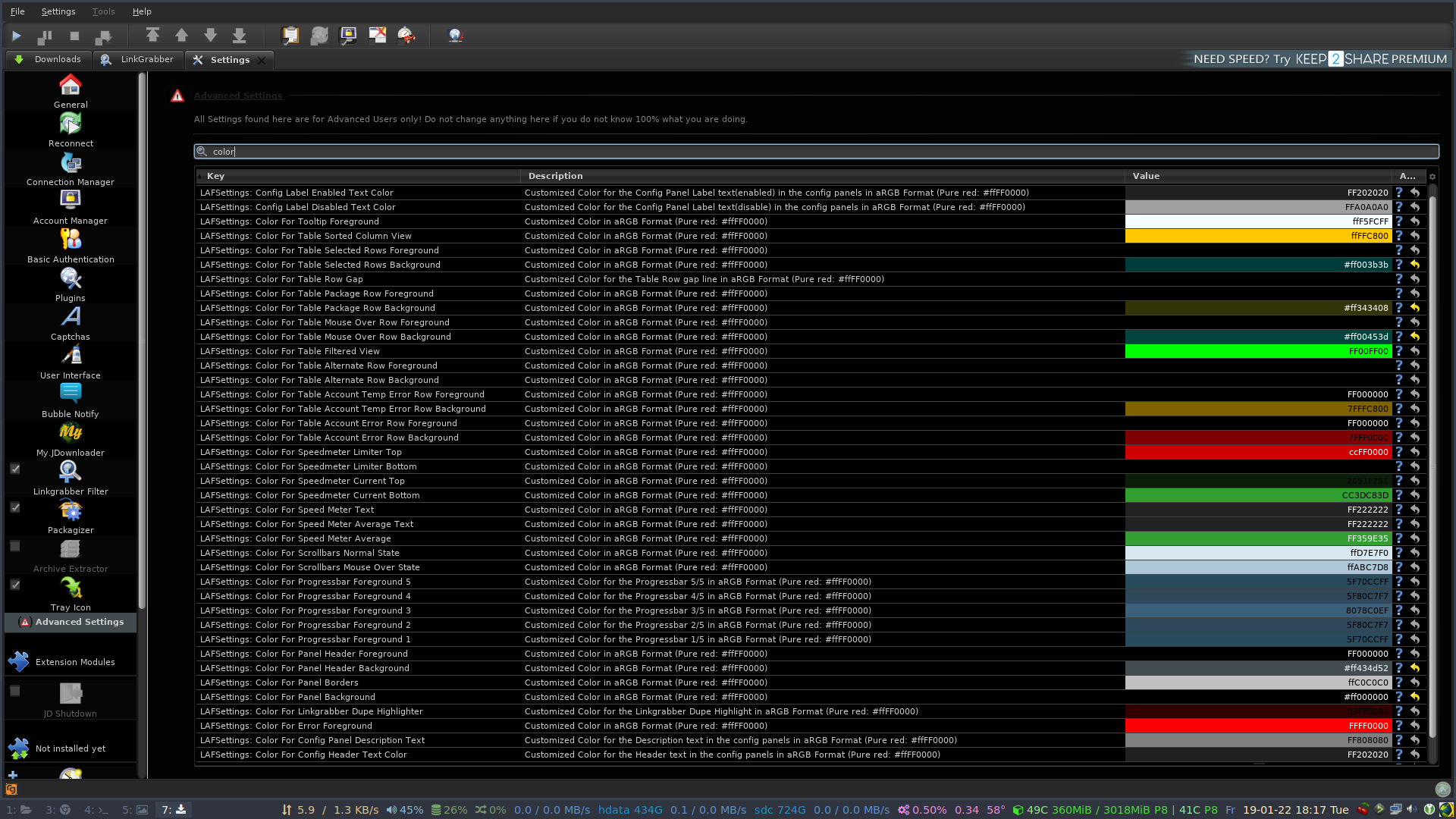1456x819 pixels.
Task: Sort table by the Key column
Action: coord(358,176)
